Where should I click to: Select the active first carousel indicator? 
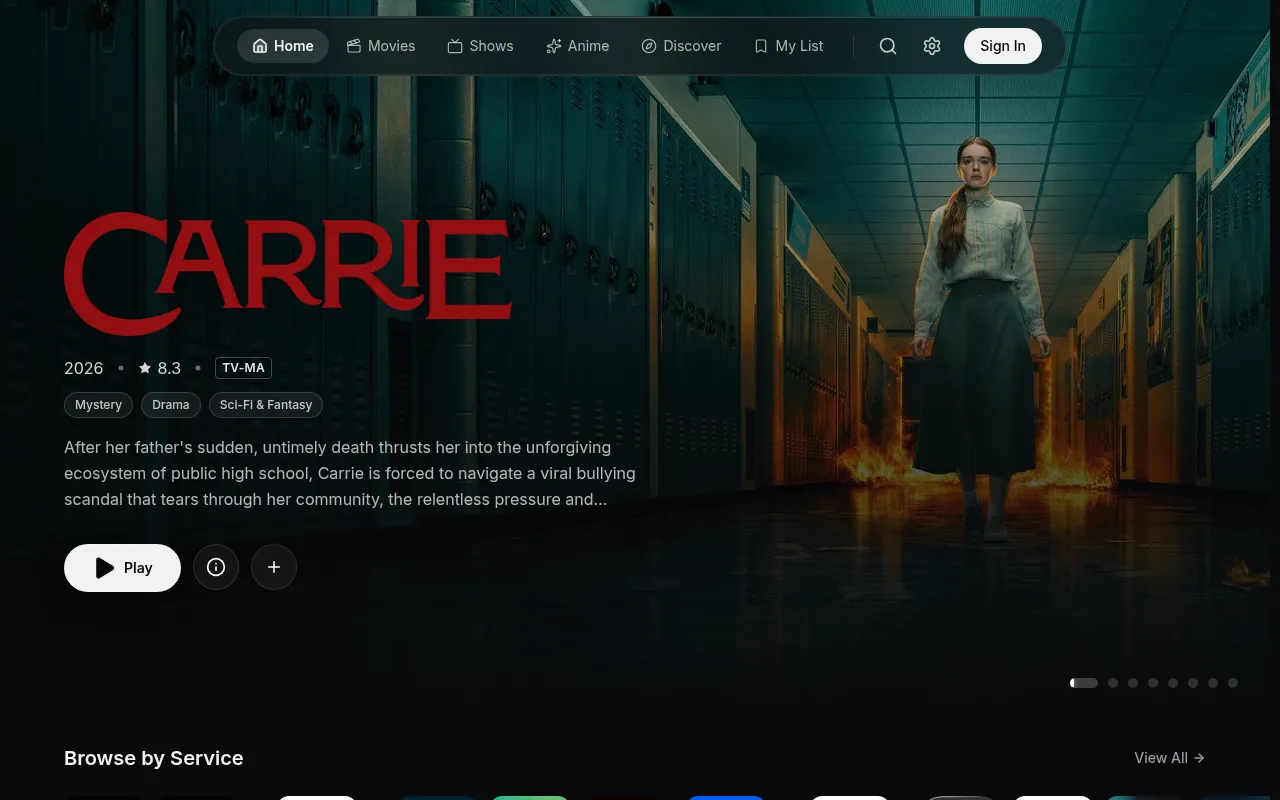[1084, 683]
